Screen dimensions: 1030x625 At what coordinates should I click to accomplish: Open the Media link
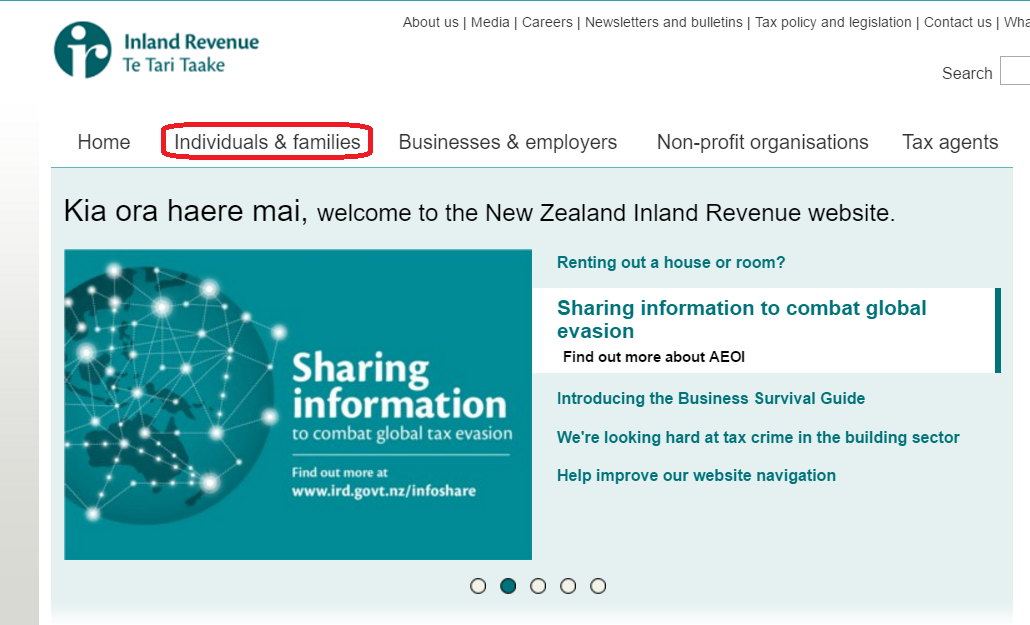490,22
